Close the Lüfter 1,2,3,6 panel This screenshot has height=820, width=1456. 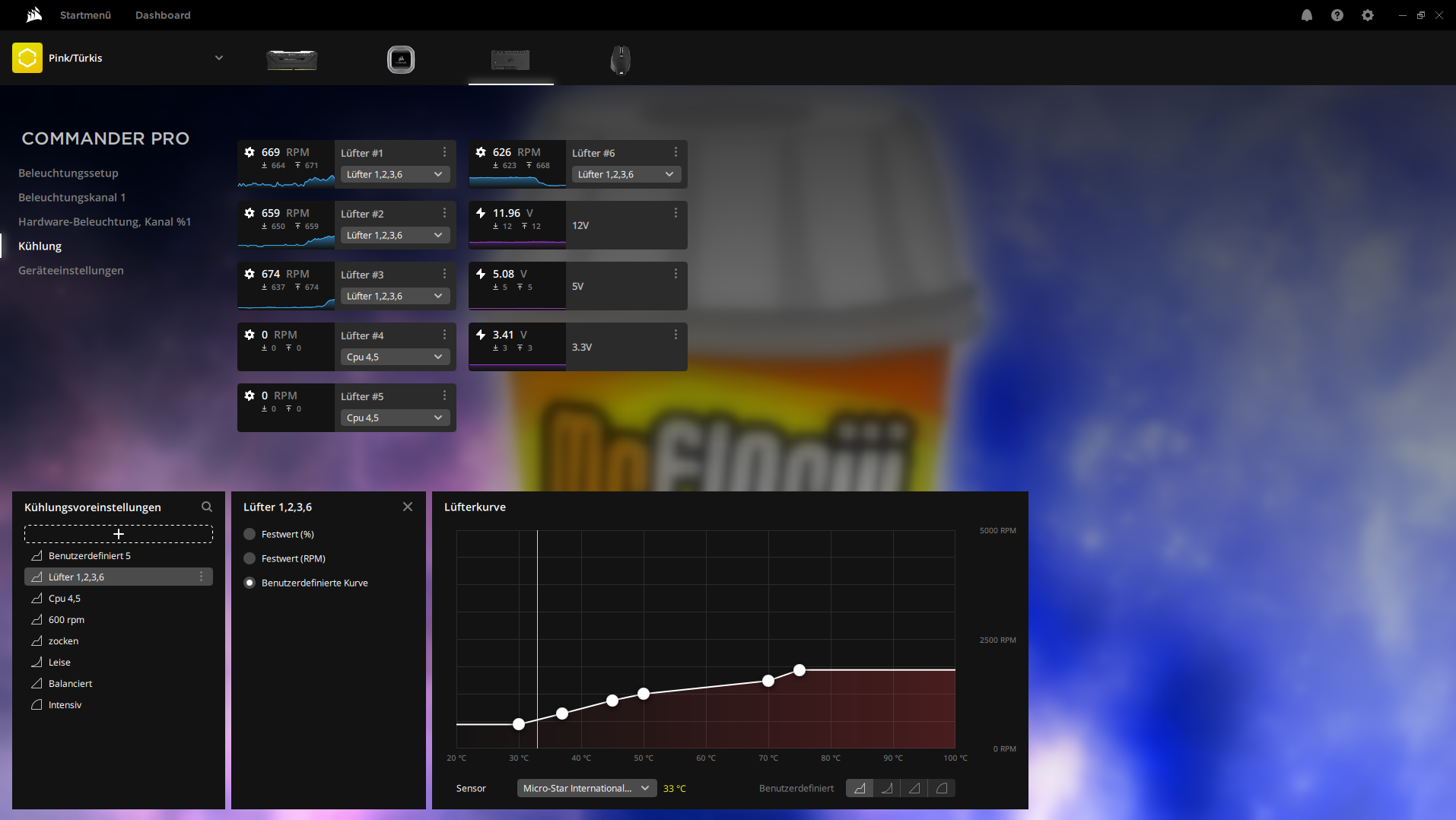pos(408,507)
